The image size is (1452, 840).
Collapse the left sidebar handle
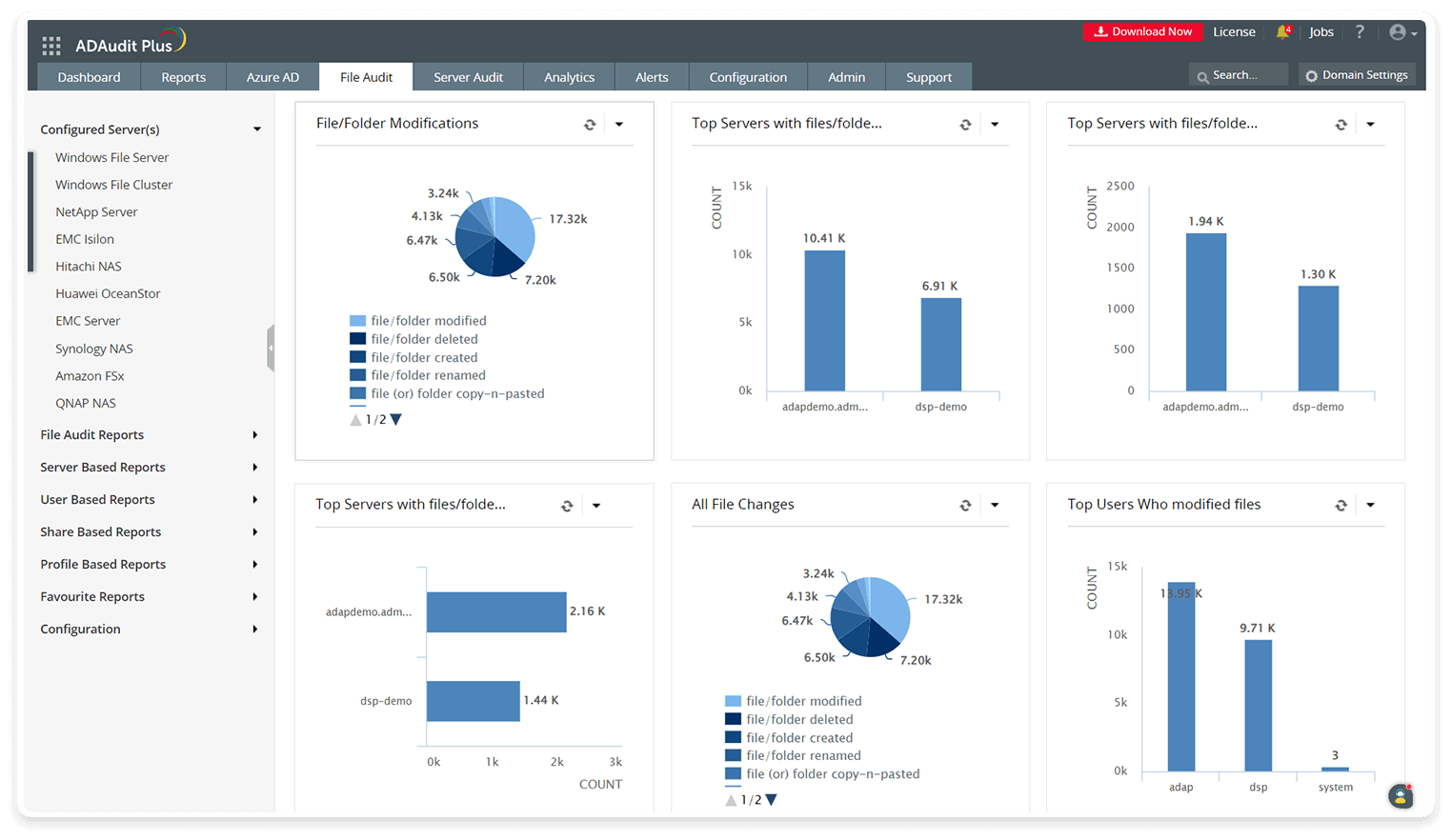tap(271, 348)
